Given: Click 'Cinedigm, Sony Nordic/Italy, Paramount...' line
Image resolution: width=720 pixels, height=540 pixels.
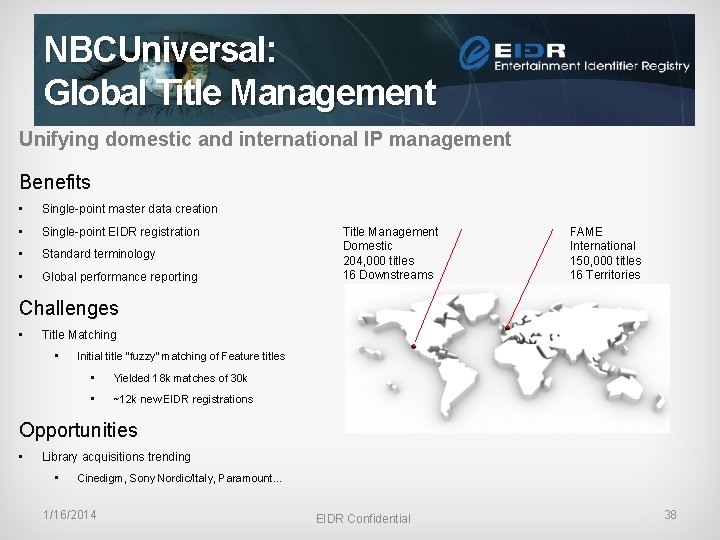Looking at the screenshot, I should [180, 478].
